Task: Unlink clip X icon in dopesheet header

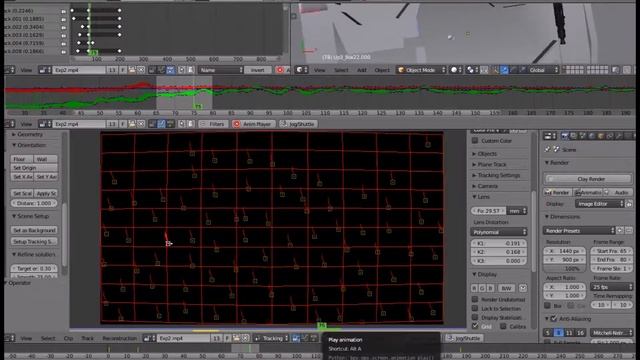Action: click(141, 70)
